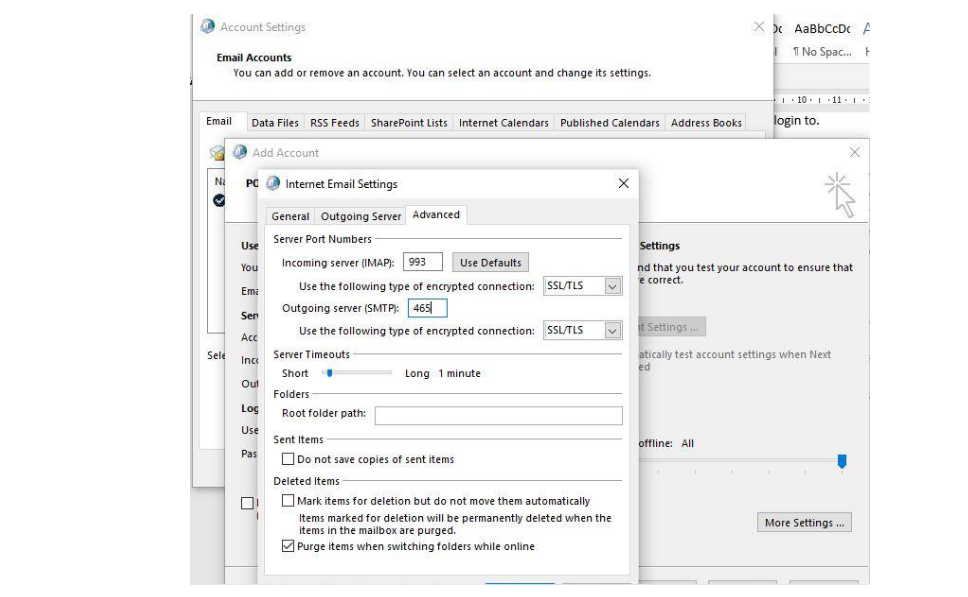968x597 pixels.
Task: Click the Account Settings window icon
Action: (x=208, y=27)
